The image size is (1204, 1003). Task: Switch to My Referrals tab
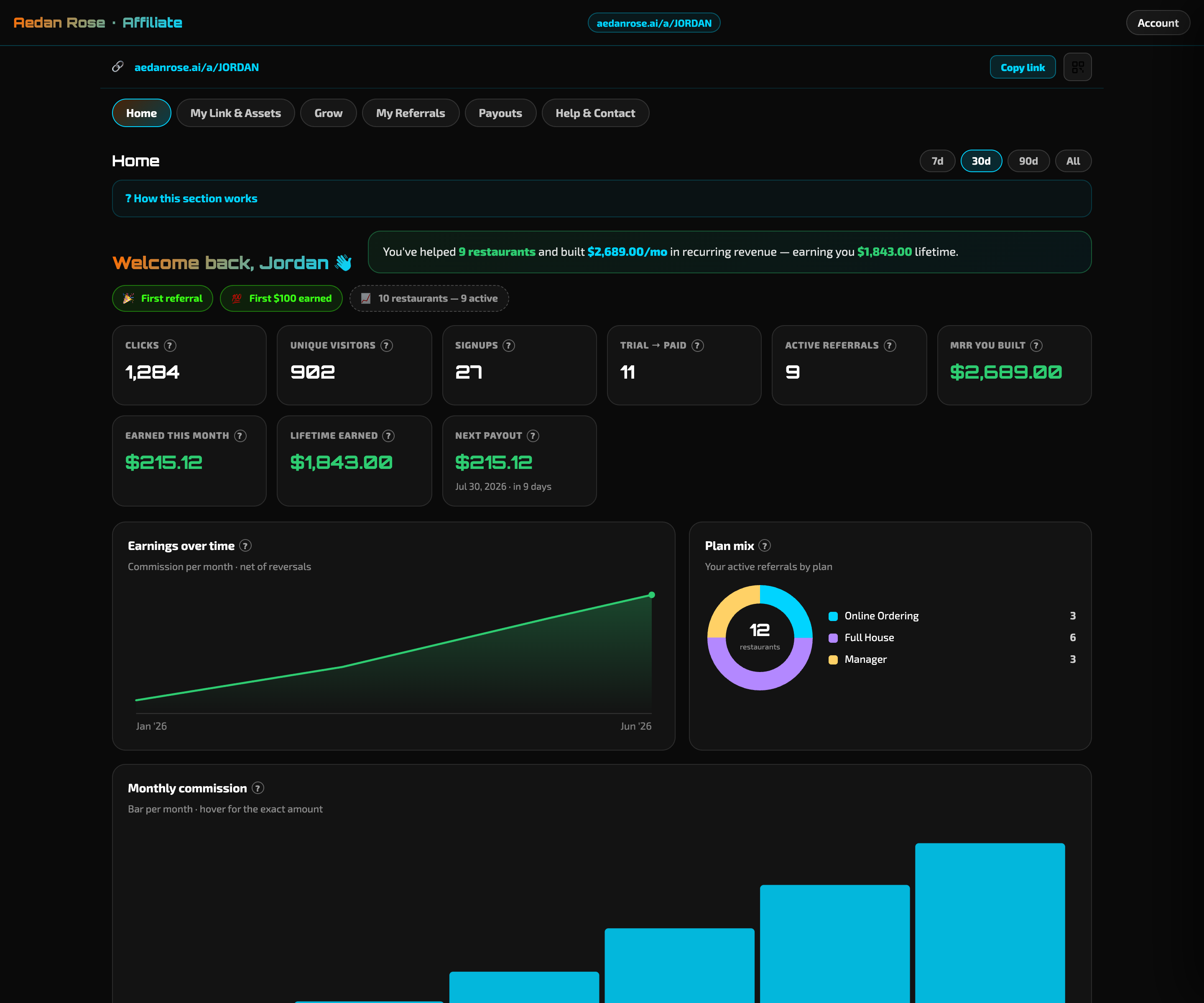click(411, 113)
